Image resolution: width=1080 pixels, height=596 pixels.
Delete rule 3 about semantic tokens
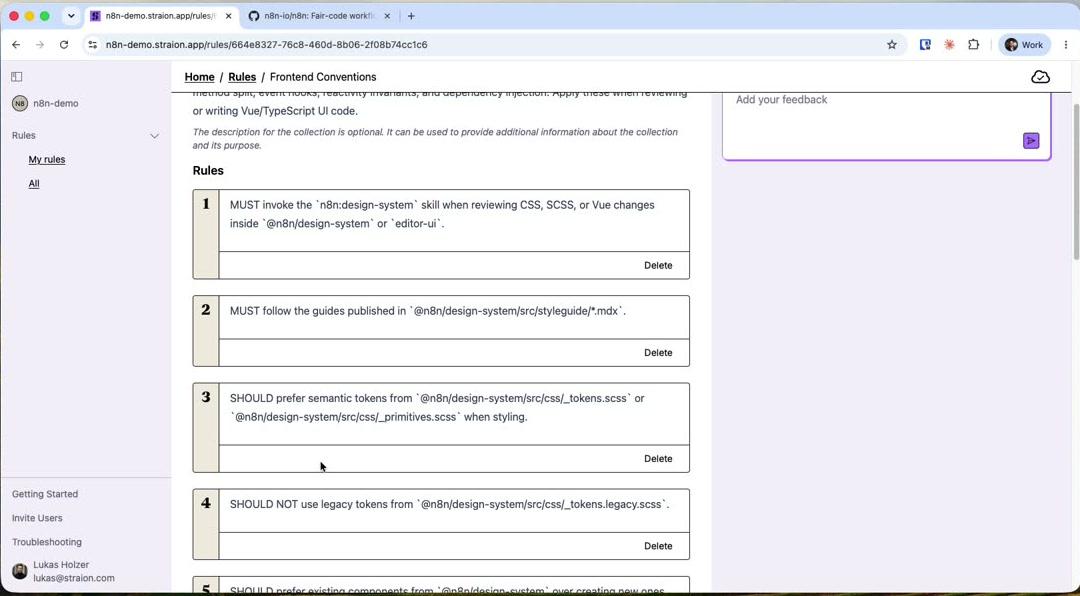(x=658, y=459)
